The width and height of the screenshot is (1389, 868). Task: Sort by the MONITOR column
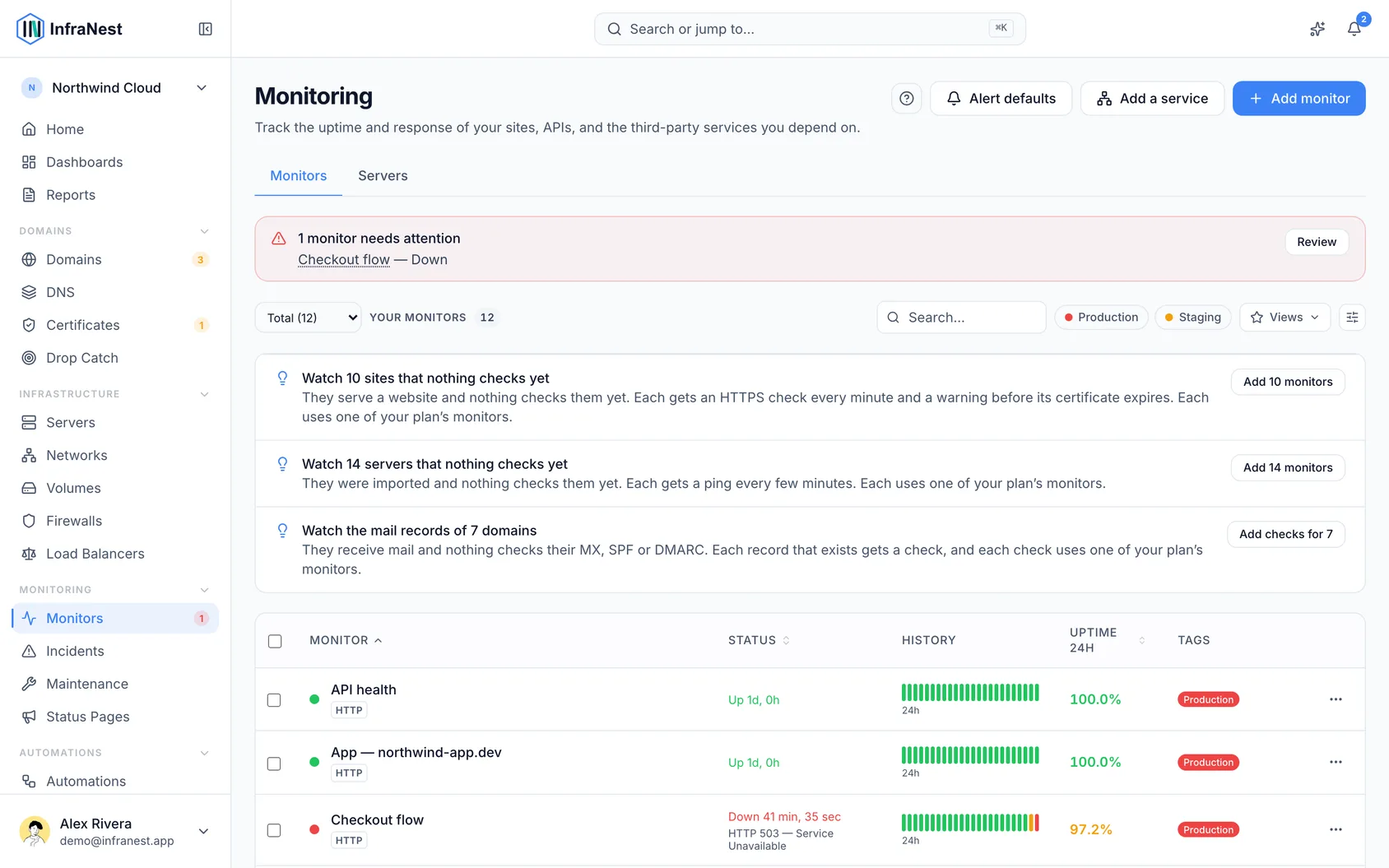click(x=346, y=640)
